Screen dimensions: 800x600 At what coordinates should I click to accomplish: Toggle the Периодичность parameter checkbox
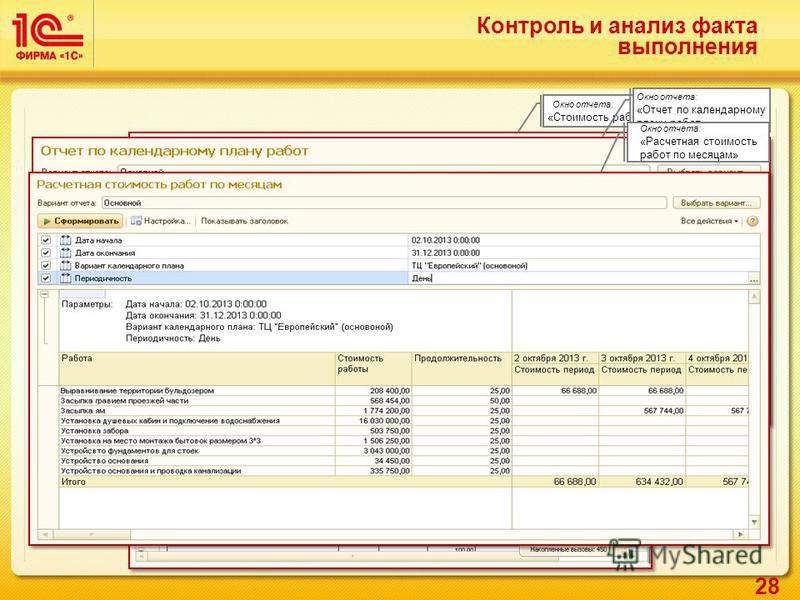(46, 278)
